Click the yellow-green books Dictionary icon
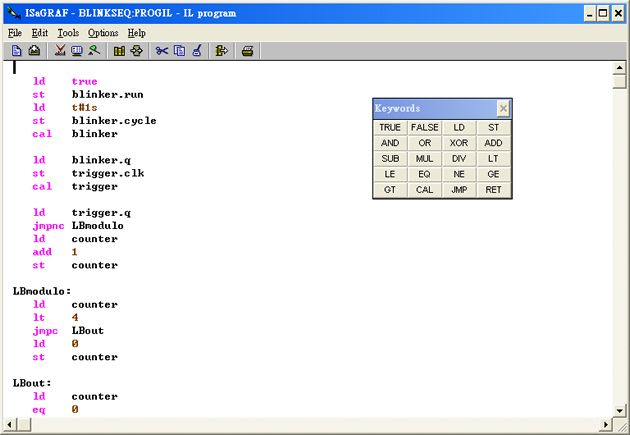 (x=119, y=50)
